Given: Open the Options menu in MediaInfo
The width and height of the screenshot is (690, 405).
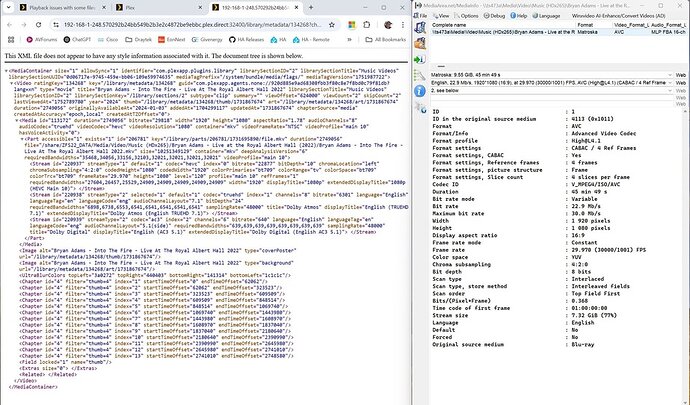Looking at the screenshot, I should 466,15.
